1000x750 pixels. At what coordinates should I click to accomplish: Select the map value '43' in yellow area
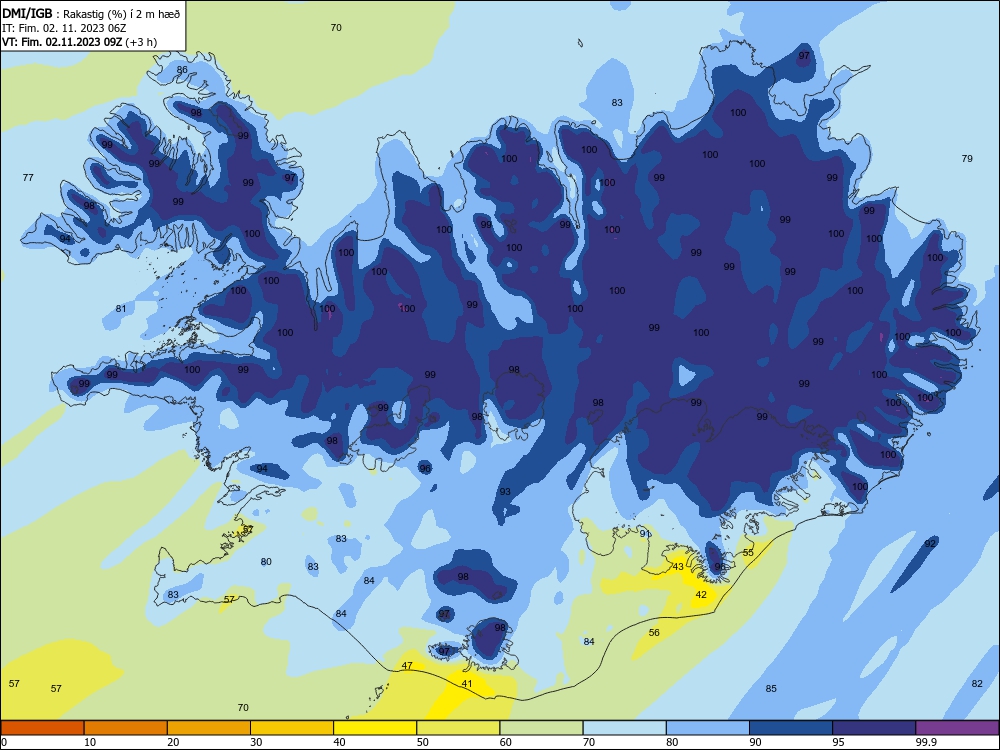(x=678, y=566)
